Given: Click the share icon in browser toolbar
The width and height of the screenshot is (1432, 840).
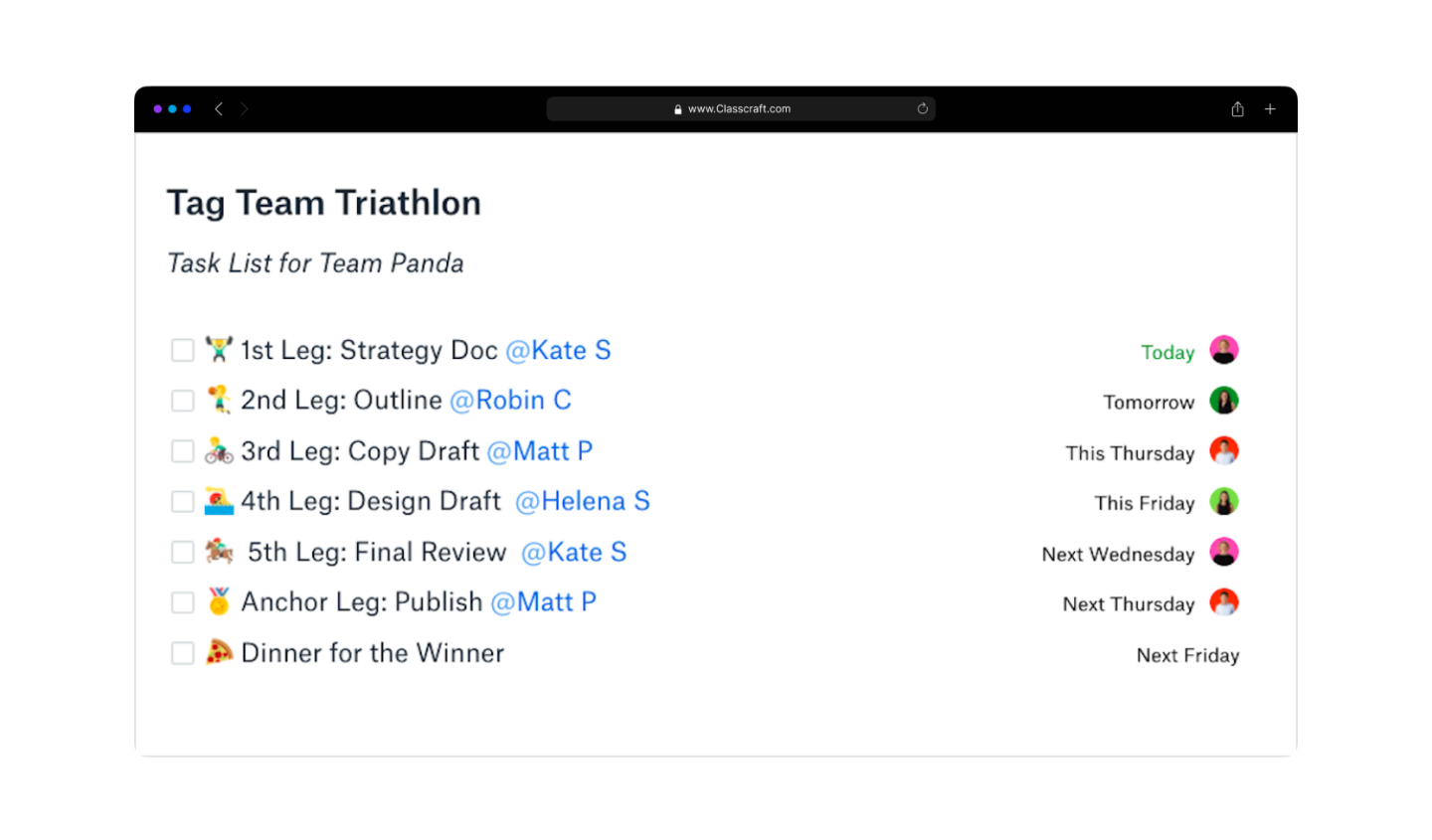Looking at the screenshot, I should pyautogui.click(x=1237, y=109).
